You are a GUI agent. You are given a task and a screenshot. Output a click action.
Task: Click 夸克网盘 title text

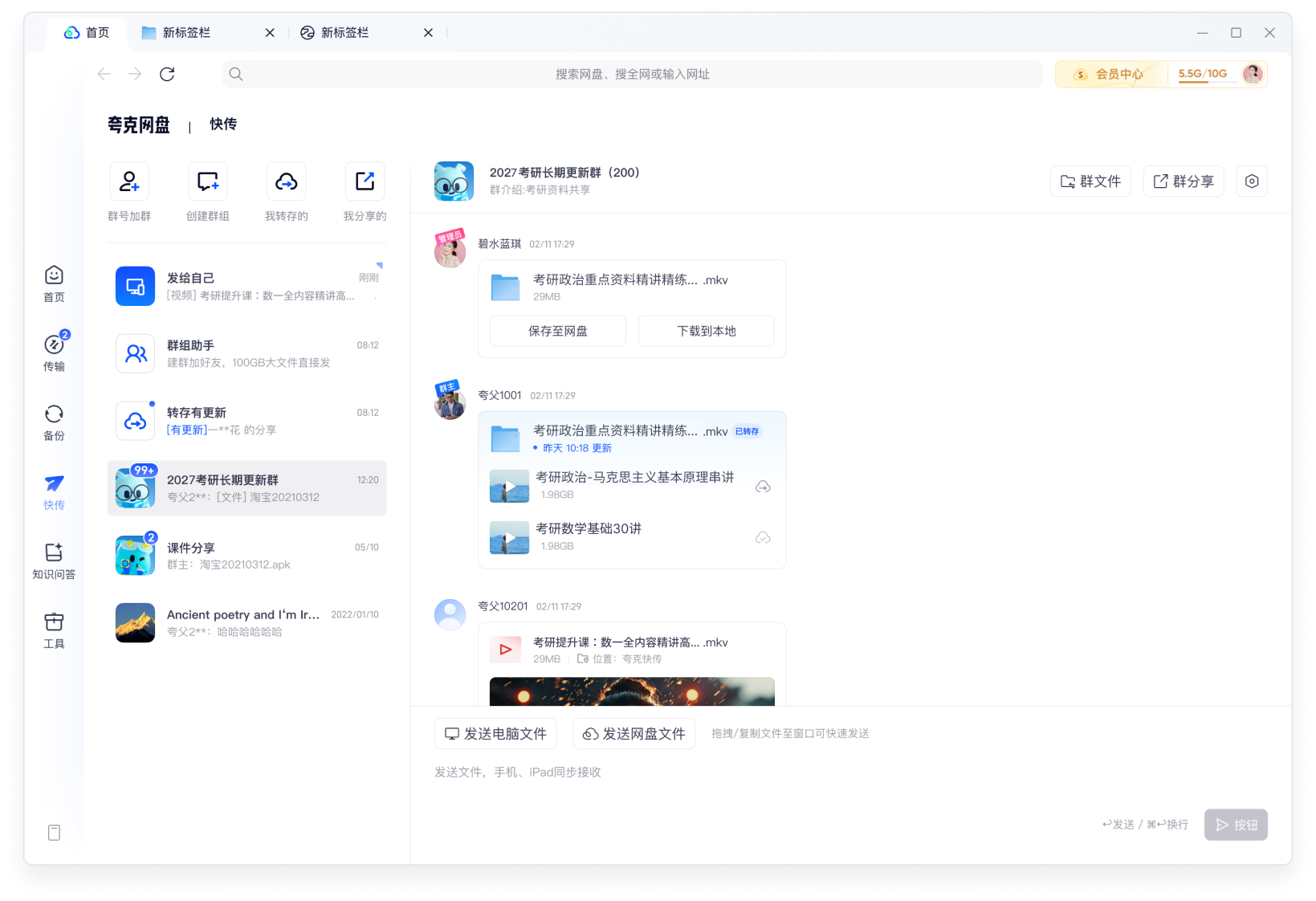pyautogui.click(x=139, y=125)
